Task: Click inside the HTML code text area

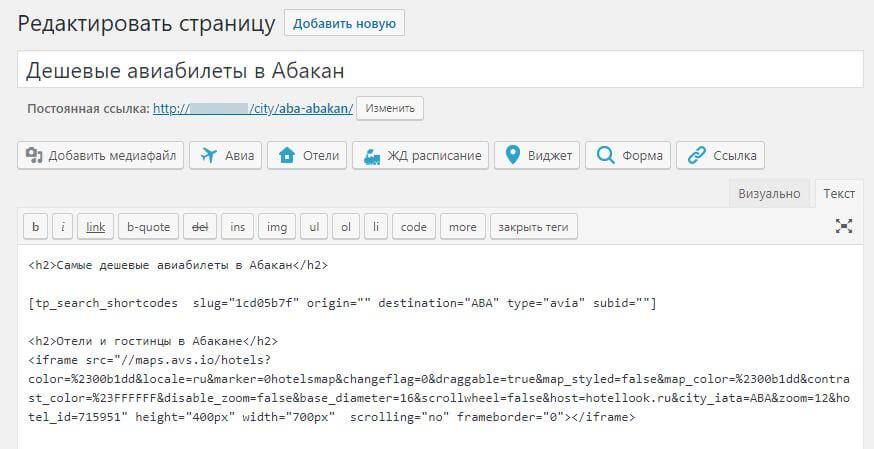Action: click(x=440, y=380)
